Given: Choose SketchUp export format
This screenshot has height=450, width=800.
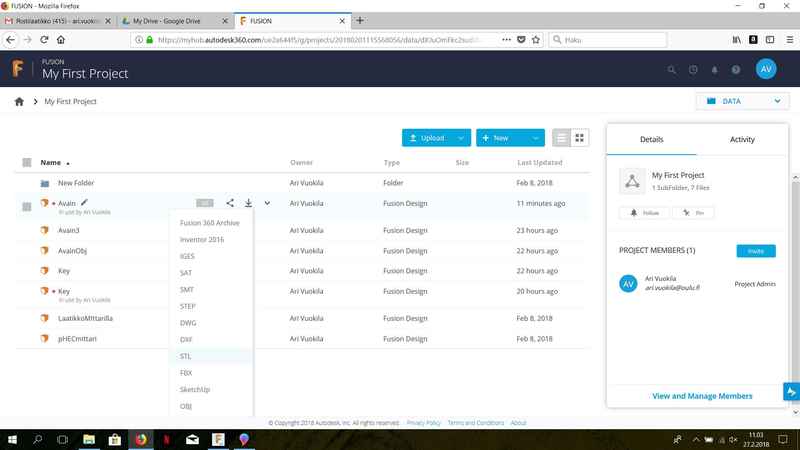Looking at the screenshot, I should 195,389.
